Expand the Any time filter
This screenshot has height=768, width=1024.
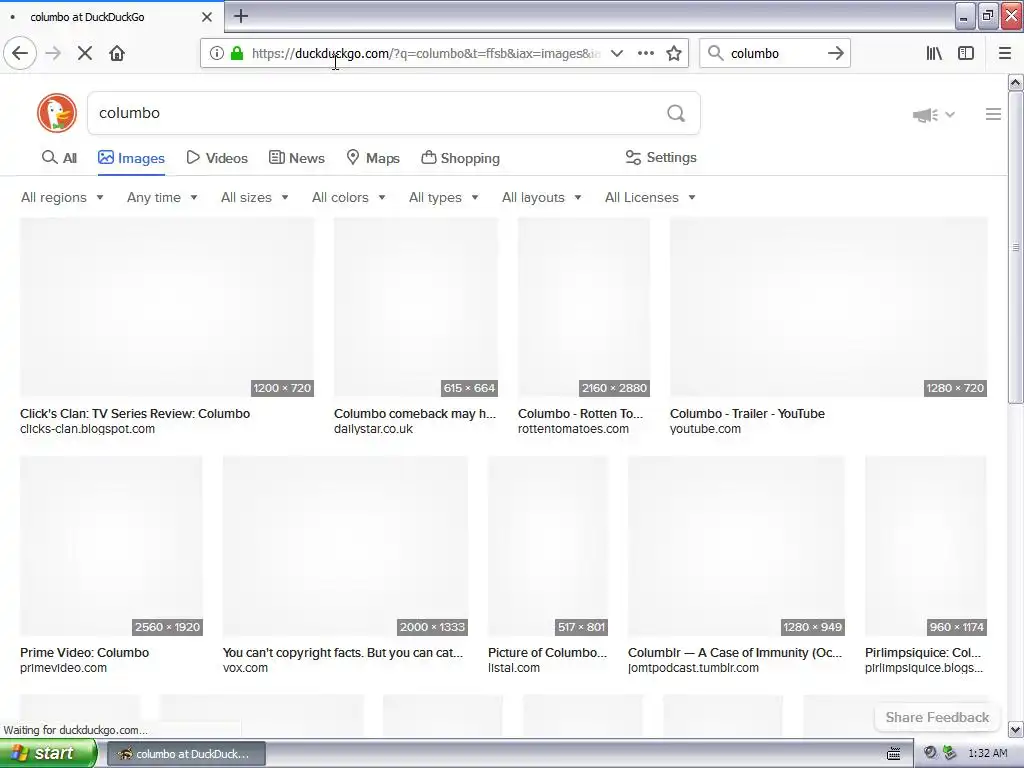(x=162, y=197)
